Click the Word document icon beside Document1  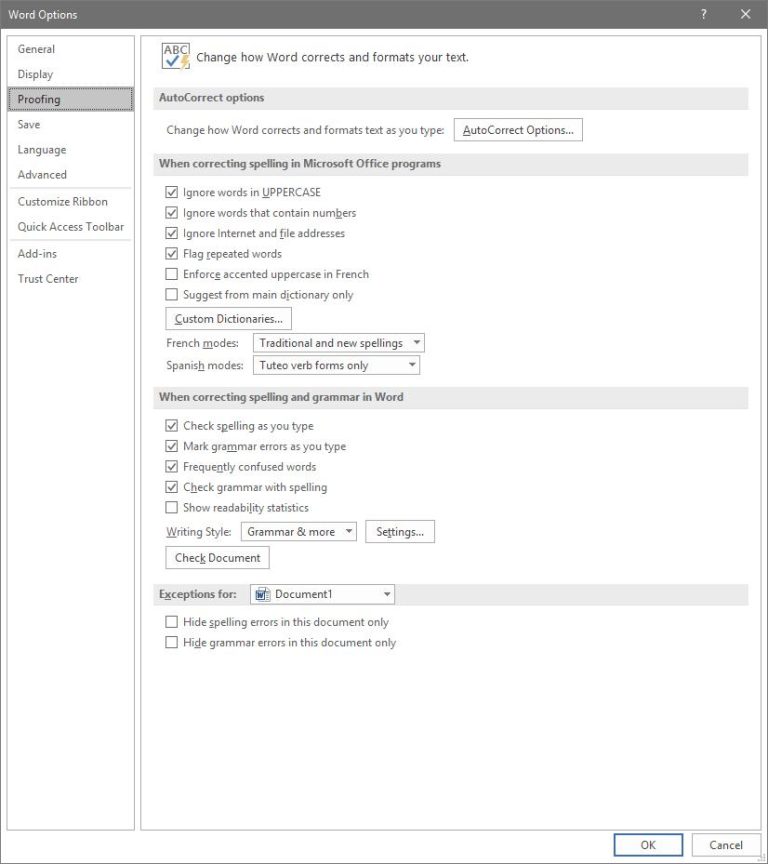click(x=263, y=594)
